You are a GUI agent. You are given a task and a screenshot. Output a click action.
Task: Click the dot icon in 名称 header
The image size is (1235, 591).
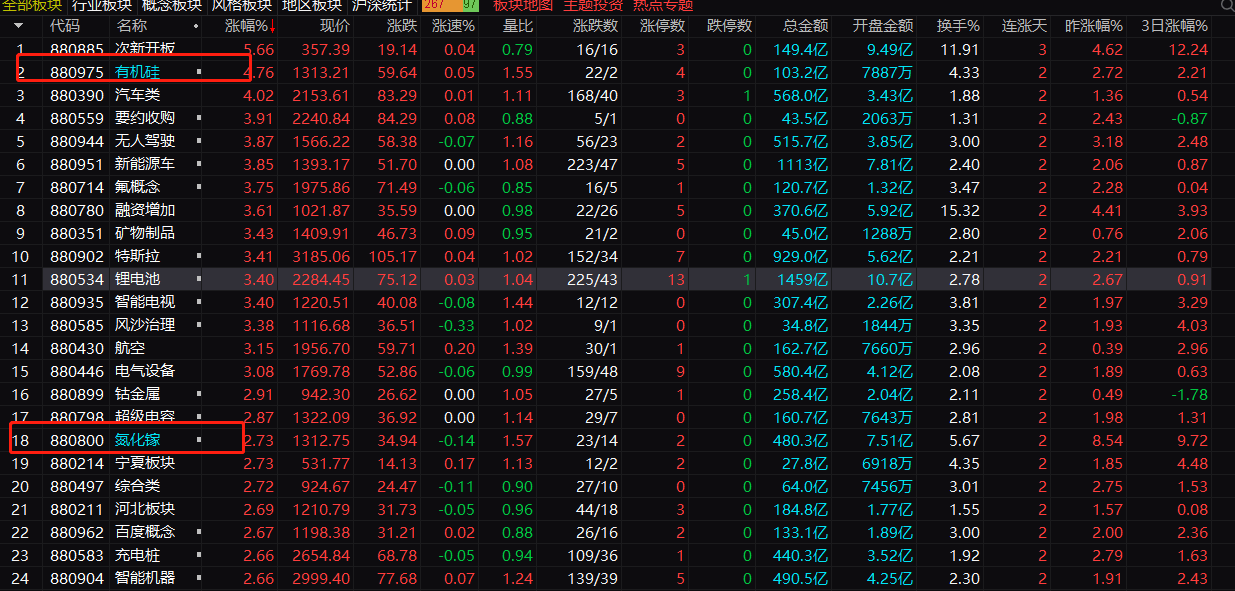coord(195,26)
